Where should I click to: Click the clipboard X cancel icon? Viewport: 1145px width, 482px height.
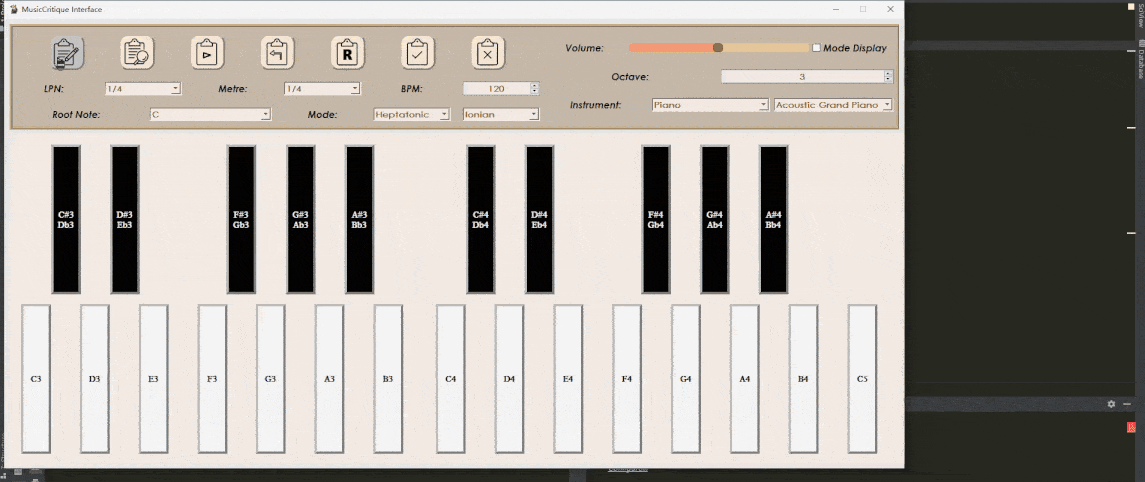(488, 53)
